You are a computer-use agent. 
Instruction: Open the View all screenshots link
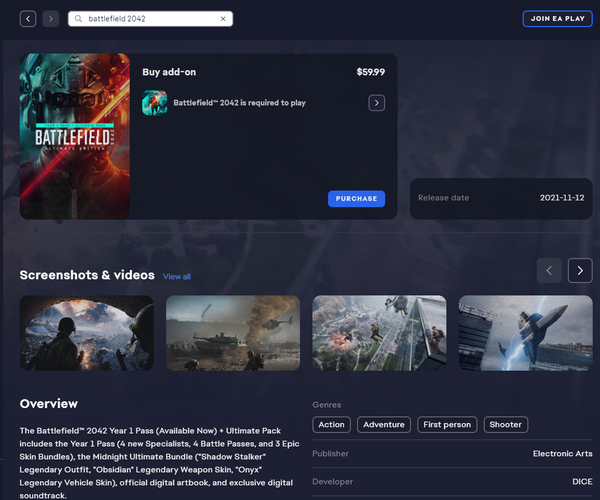click(177, 276)
